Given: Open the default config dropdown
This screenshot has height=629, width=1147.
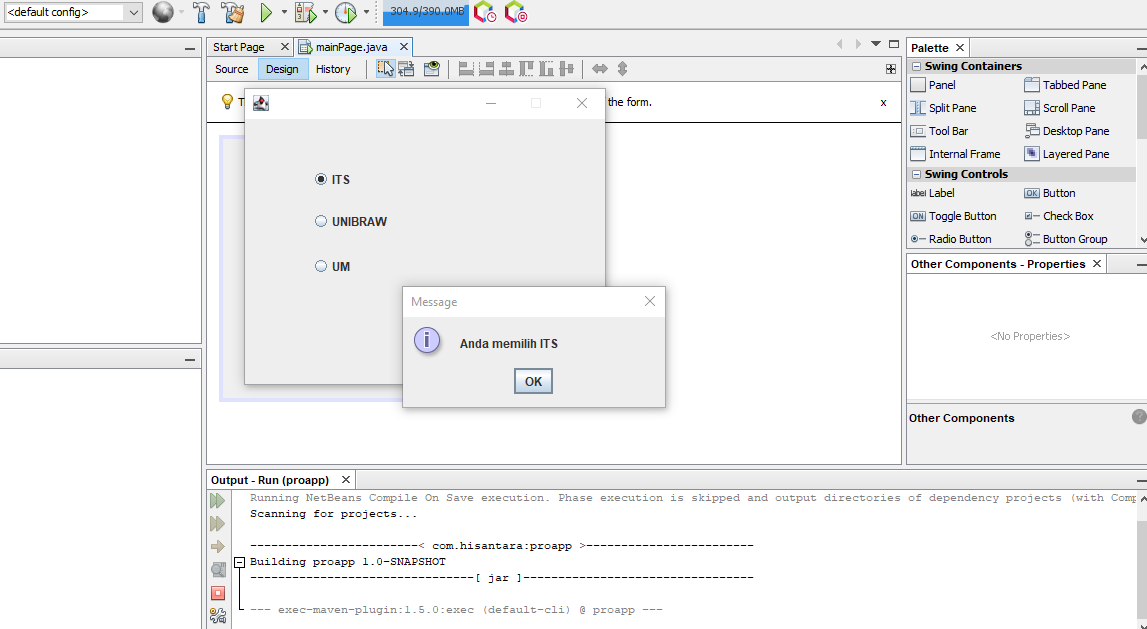Looking at the screenshot, I should (134, 13).
